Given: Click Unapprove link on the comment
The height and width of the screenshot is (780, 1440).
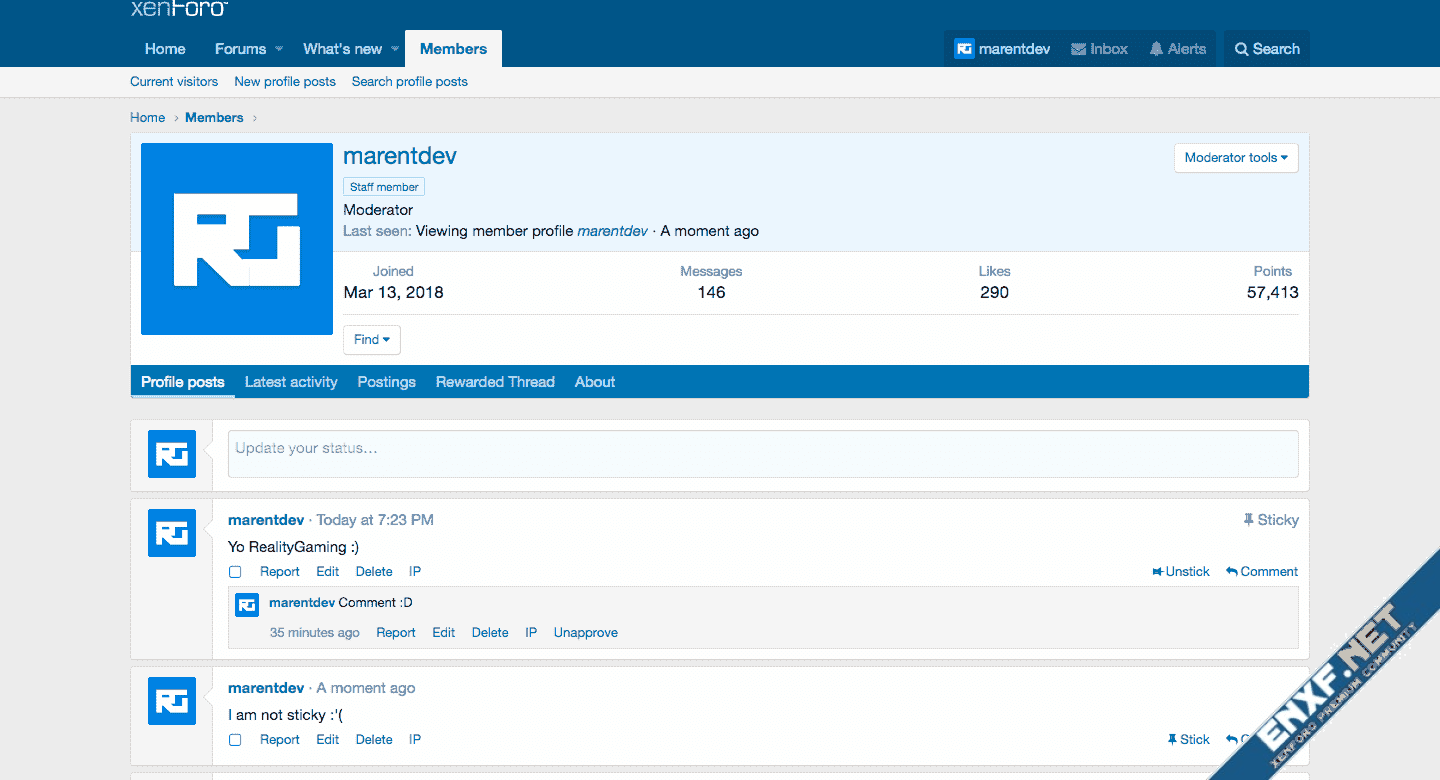Looking at the screenshot, I should (585, 633).
